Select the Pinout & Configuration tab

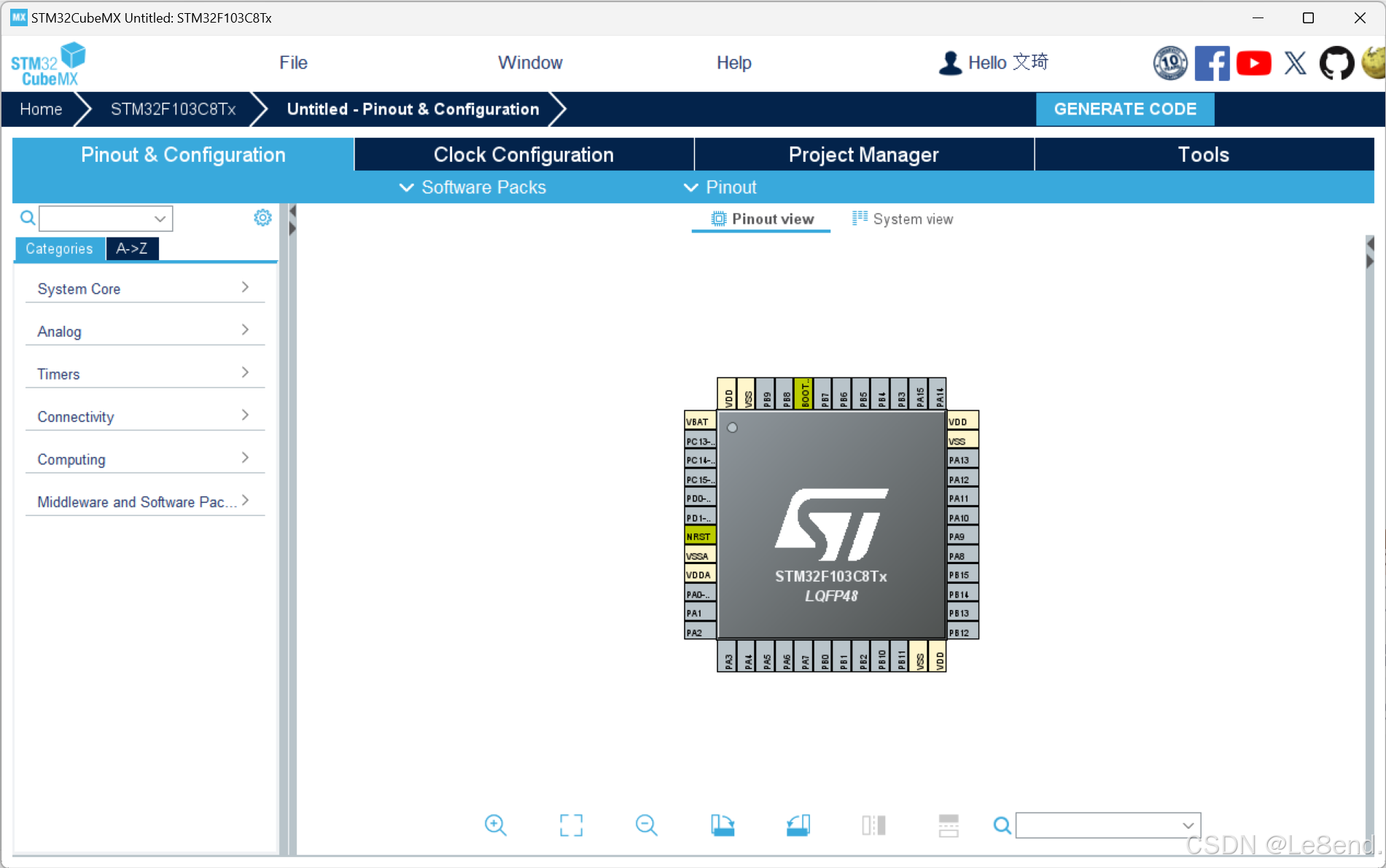(183, 155)
